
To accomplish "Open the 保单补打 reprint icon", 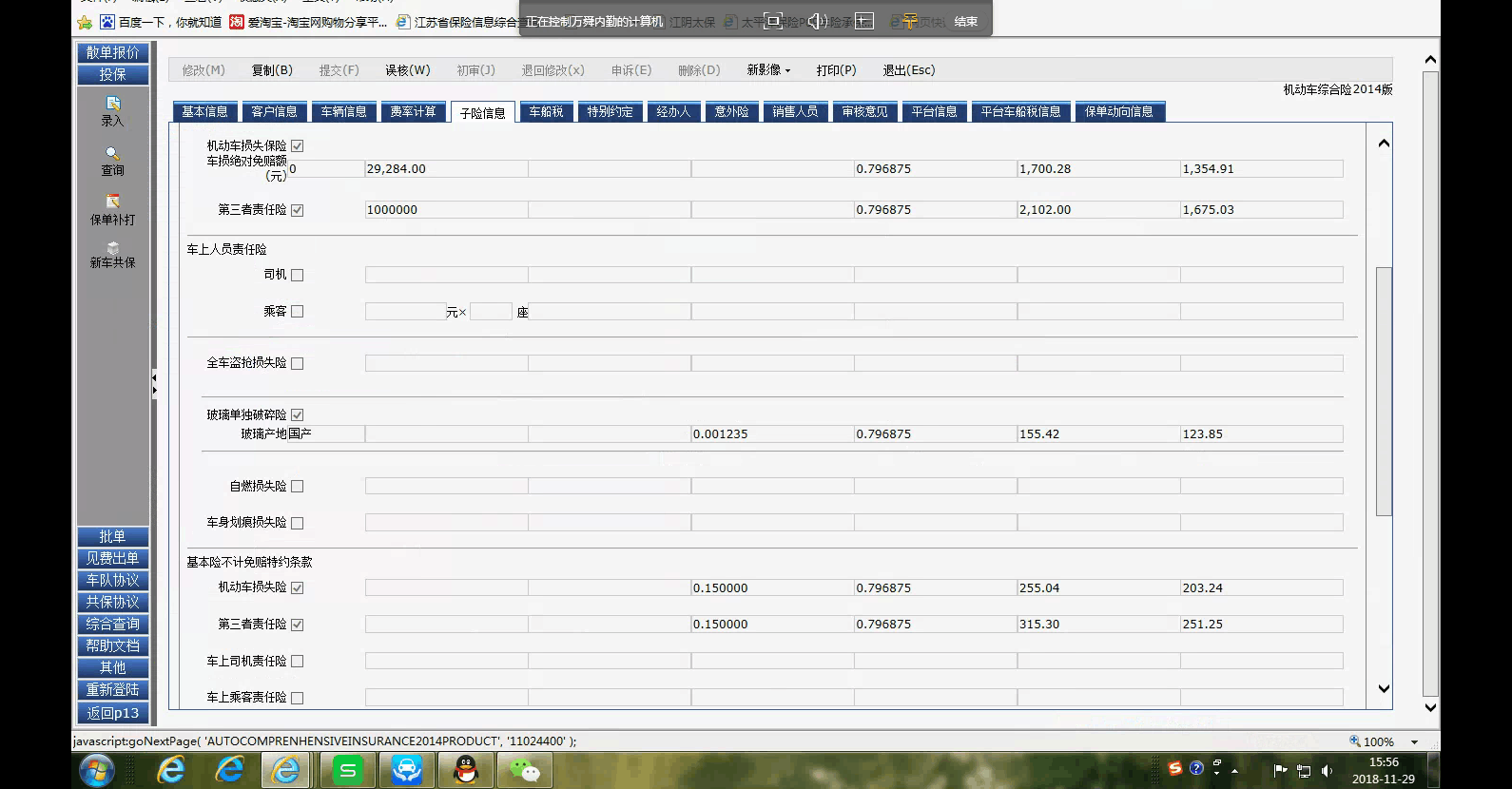I will [x=113, y=202].
